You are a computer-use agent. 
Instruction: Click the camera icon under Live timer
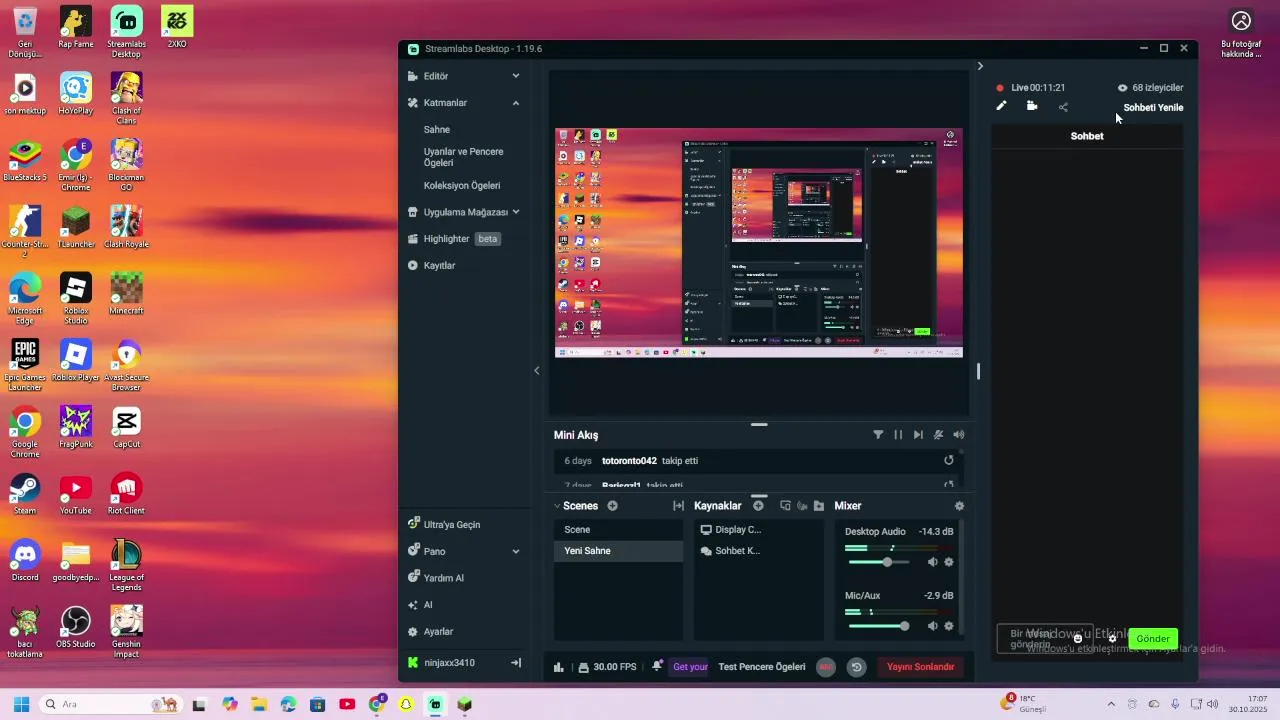pos(1032,106)
